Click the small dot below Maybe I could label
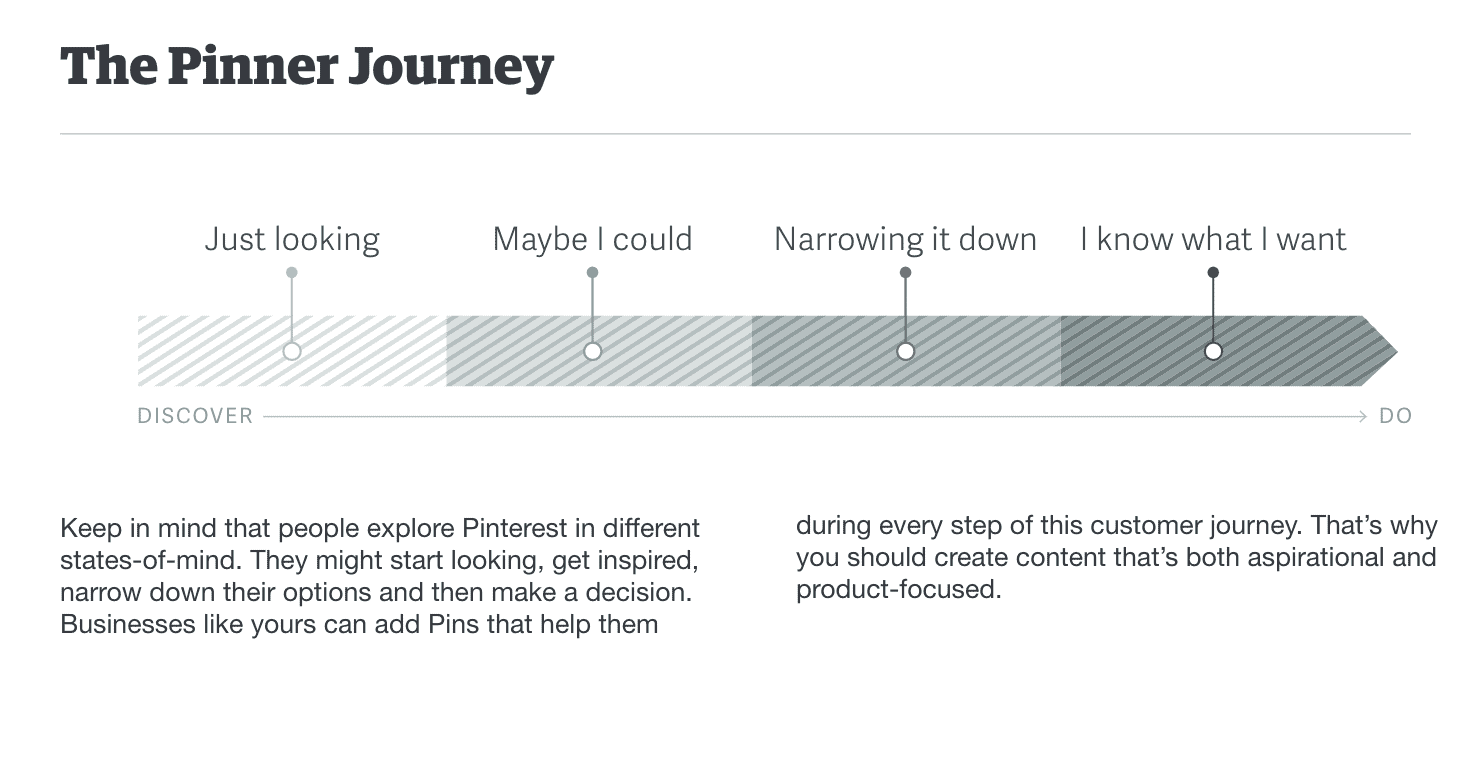 click(x=592, y=272)
